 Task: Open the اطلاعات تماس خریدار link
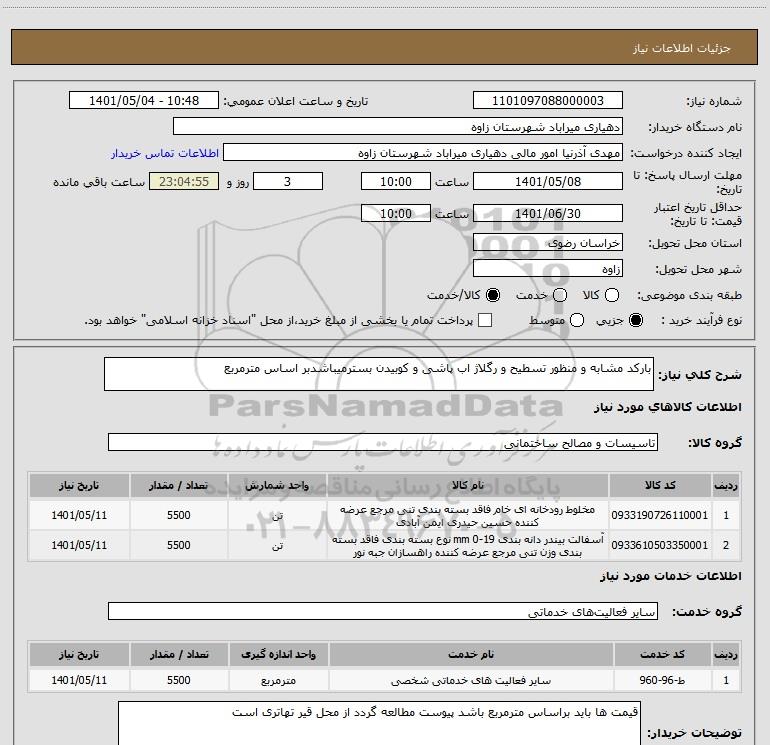click(165, 153)
